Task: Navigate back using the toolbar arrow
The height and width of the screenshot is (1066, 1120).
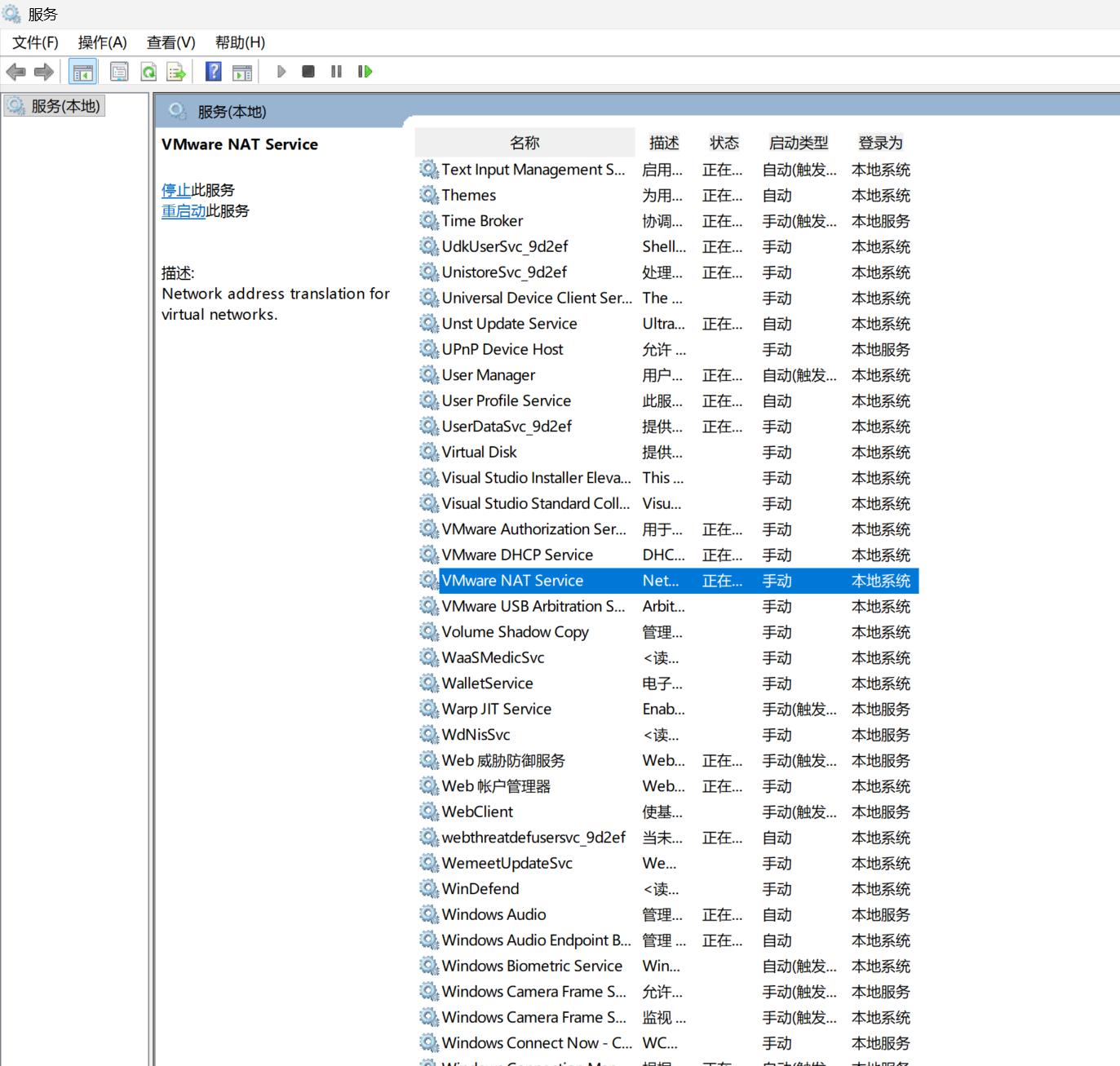Action: pyautogui.click(x=15, y=72)
